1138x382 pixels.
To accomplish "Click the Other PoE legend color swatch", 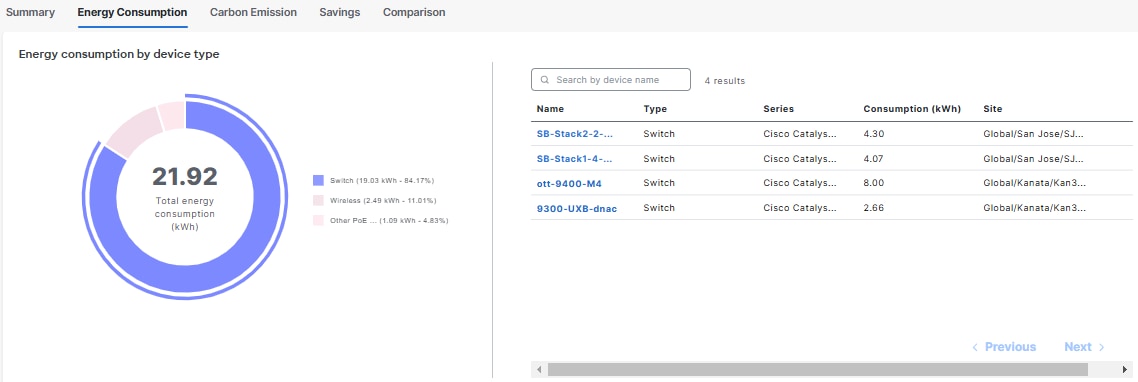I will (x=318, y=220).
